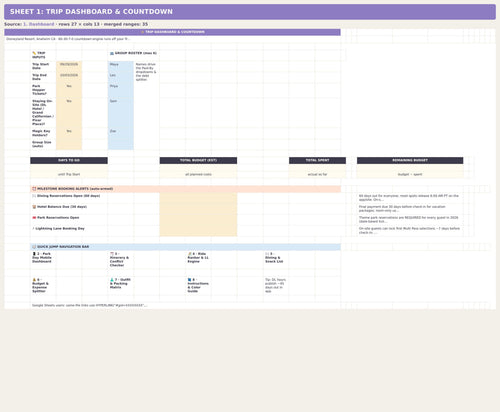
Task: Click the 'all planned costs' caption cell
Action: tap(198, 174)
